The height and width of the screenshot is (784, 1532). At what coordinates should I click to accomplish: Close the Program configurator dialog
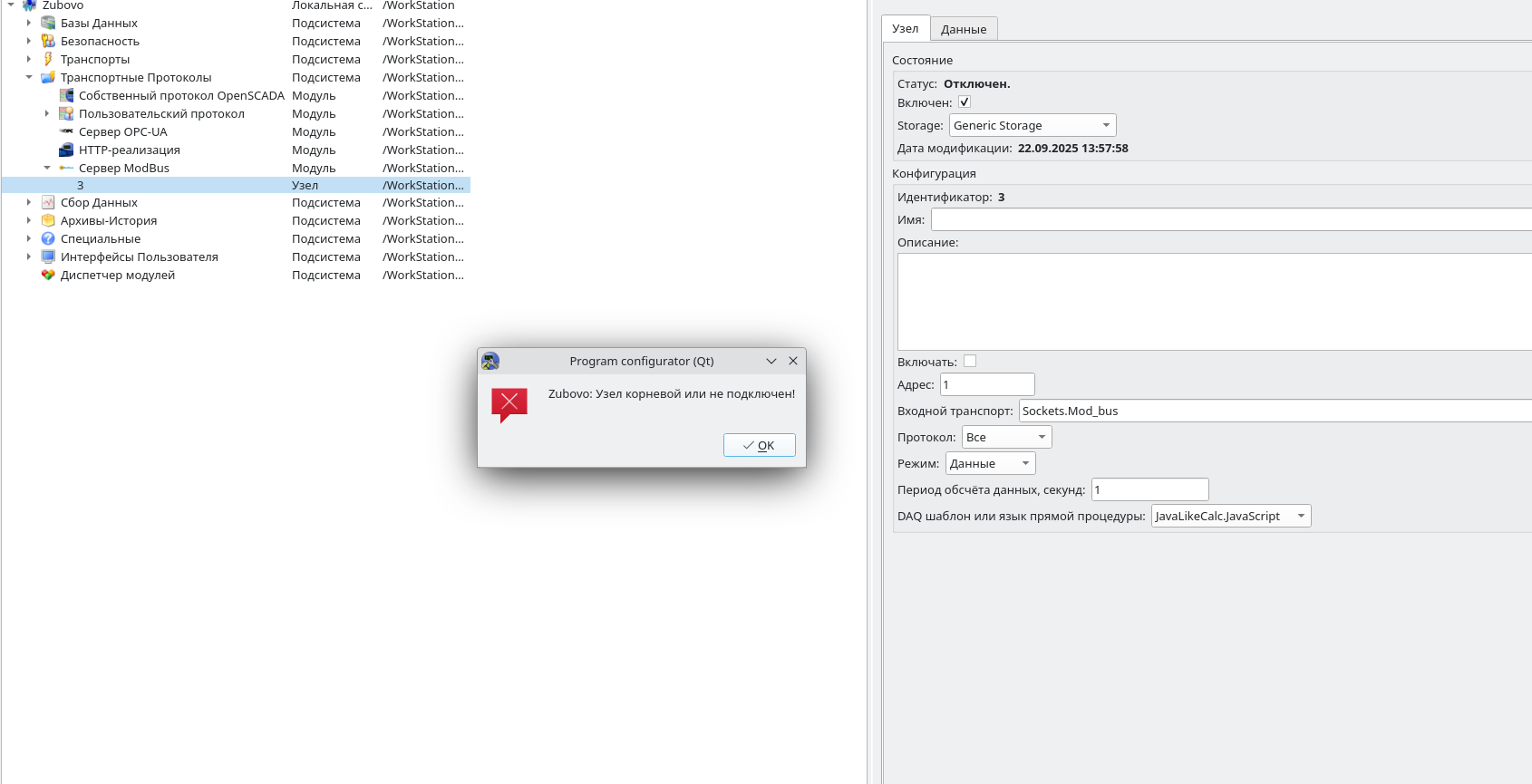(x=793, y=361)
